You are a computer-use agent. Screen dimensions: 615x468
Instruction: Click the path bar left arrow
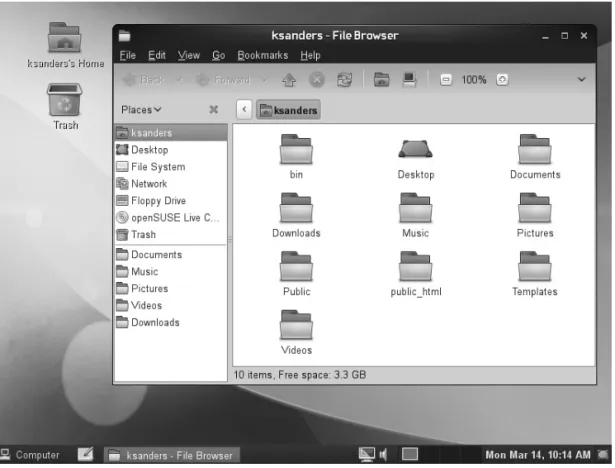point(244,109)
